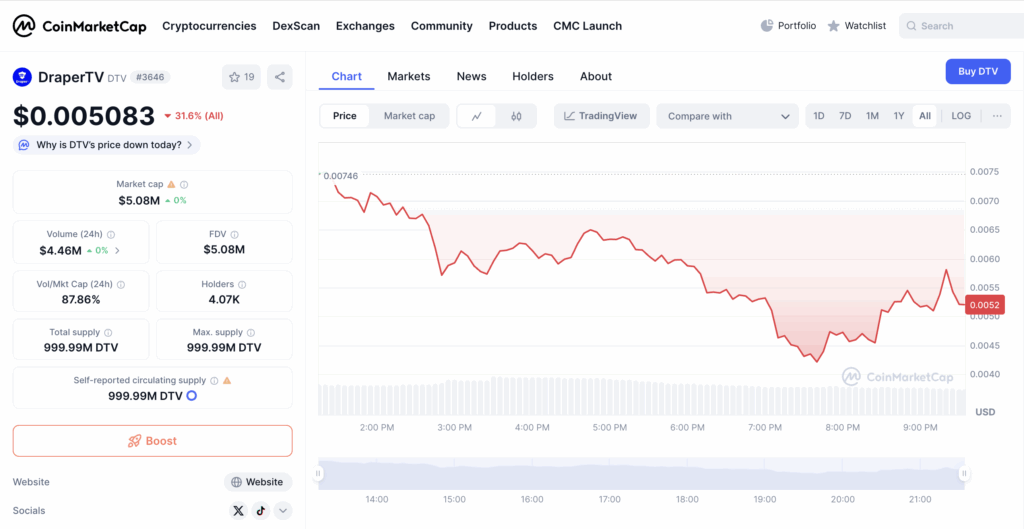Switch to candlestick chart icon

coord(516,116)
